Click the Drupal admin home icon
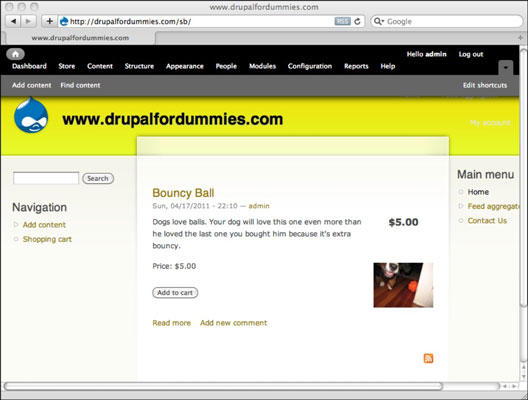The width and height of the screenshot is (528, 400). pyautogui.click(x=15, y=54)
